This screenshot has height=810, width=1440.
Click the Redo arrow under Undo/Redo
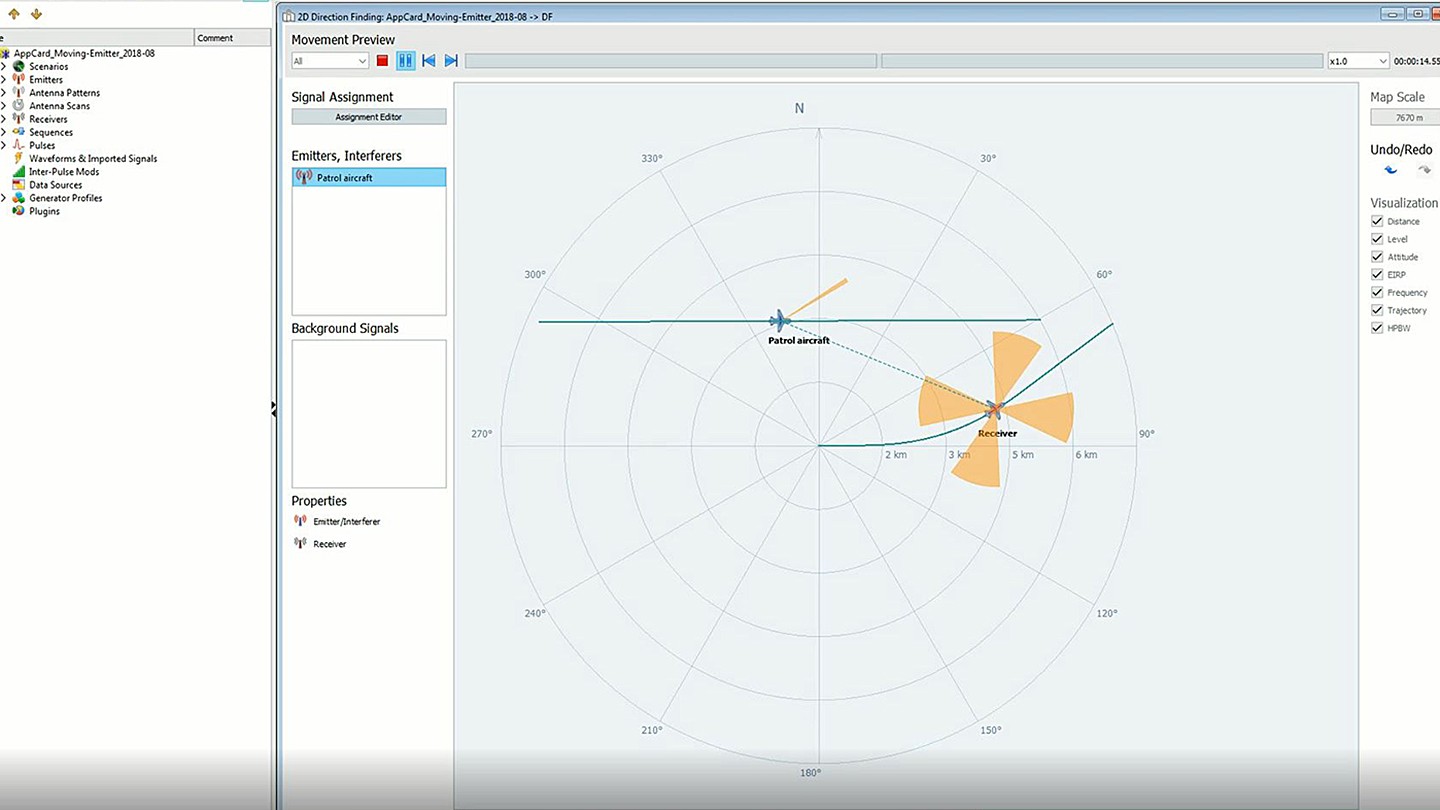pyautogui.click(x=1426, y=170)
